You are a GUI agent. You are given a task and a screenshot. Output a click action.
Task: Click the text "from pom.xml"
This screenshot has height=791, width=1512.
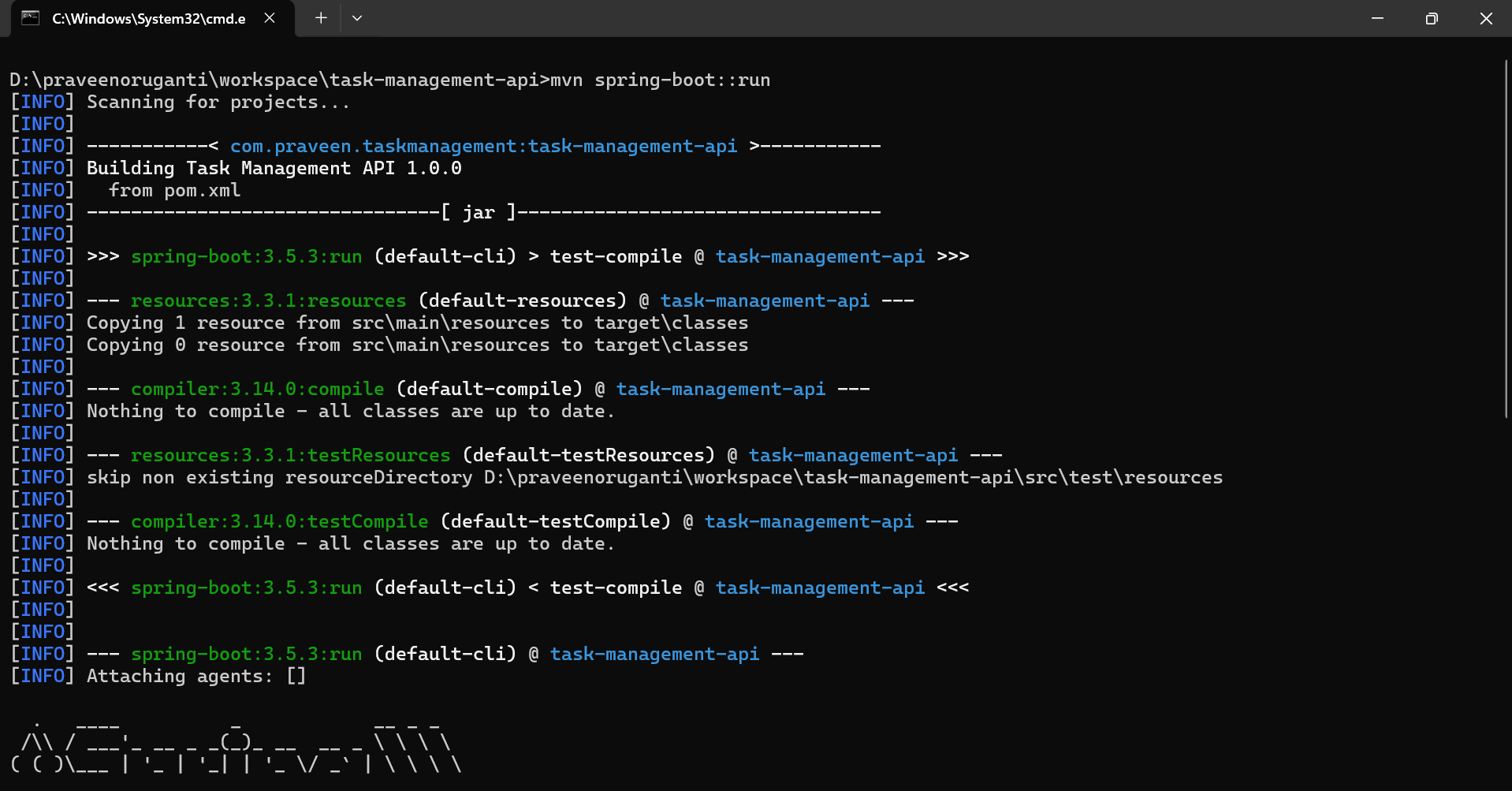pos(175,190)
